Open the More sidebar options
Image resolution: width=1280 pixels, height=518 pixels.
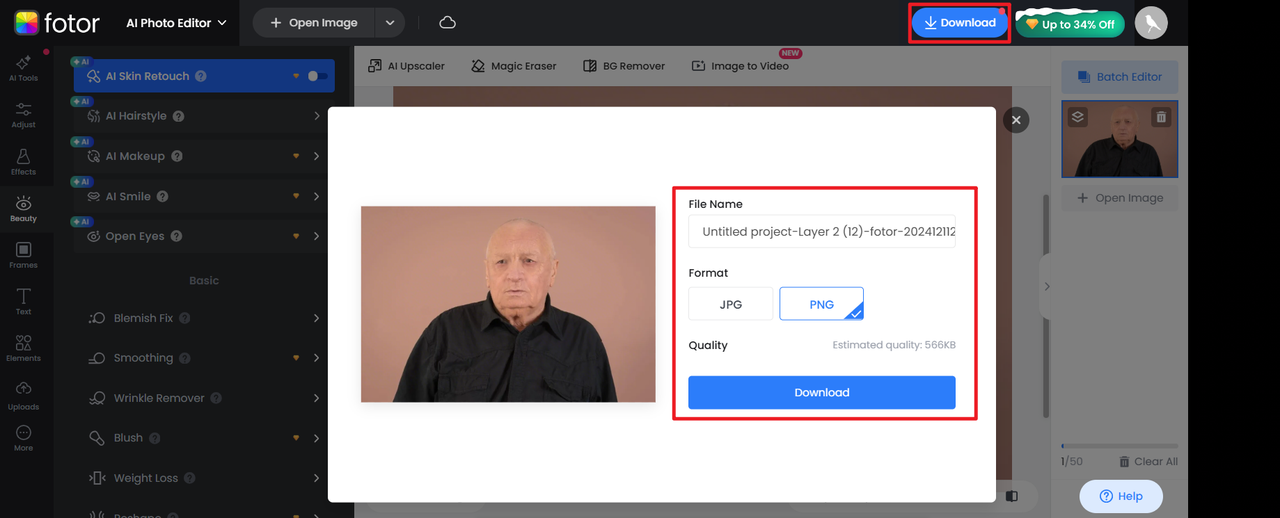pos(23,439)
